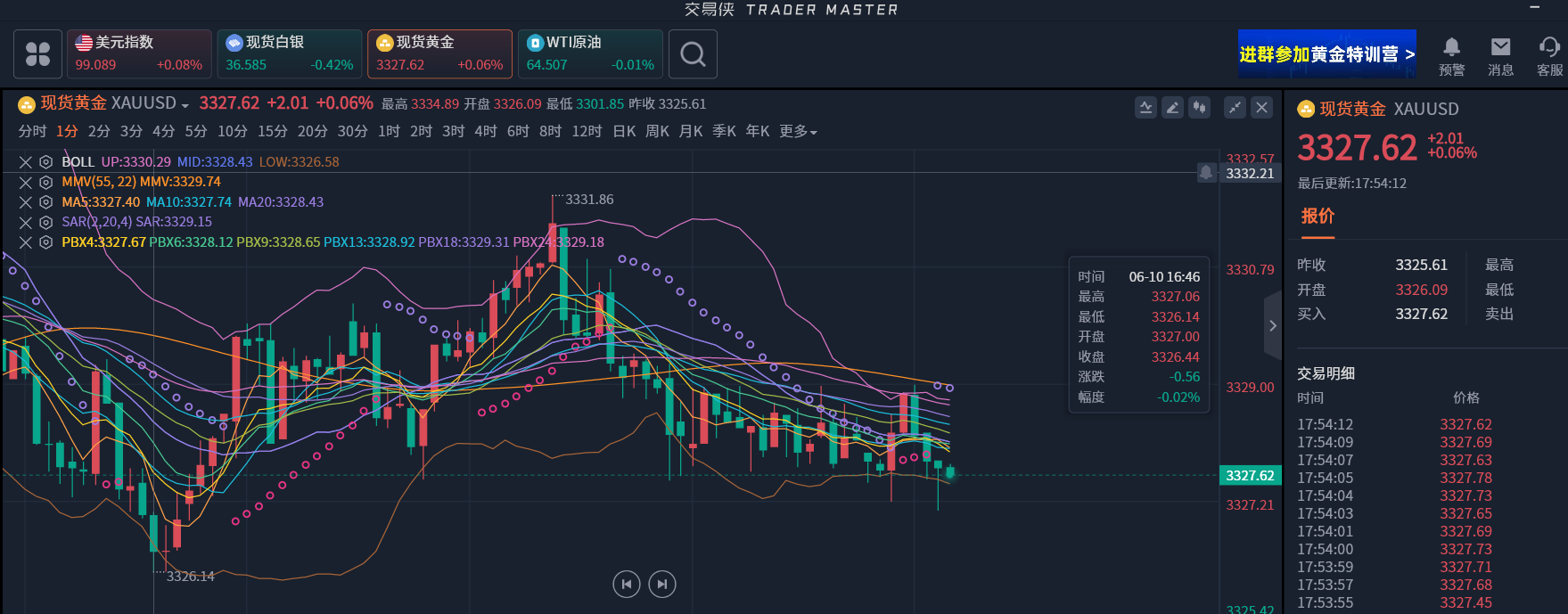Viewport: 1568px width, 614px height.
Task: Set price alert bell at 3332.21
Action: 1206,173
